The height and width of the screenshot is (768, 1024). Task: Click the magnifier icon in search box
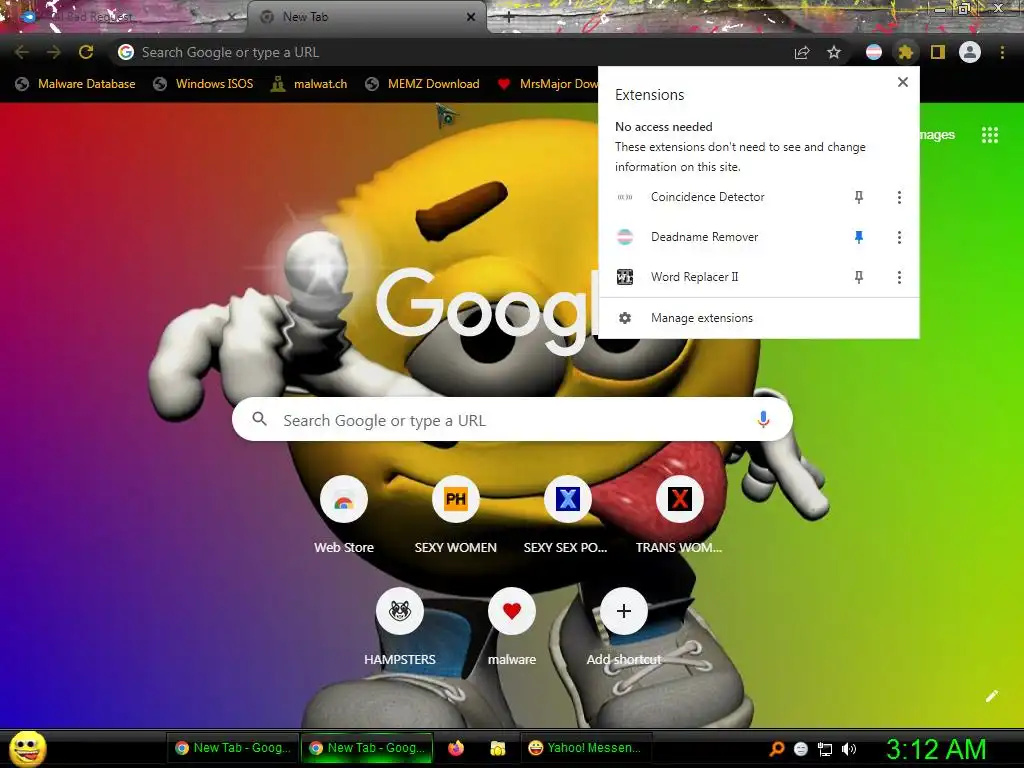point(259,419)
